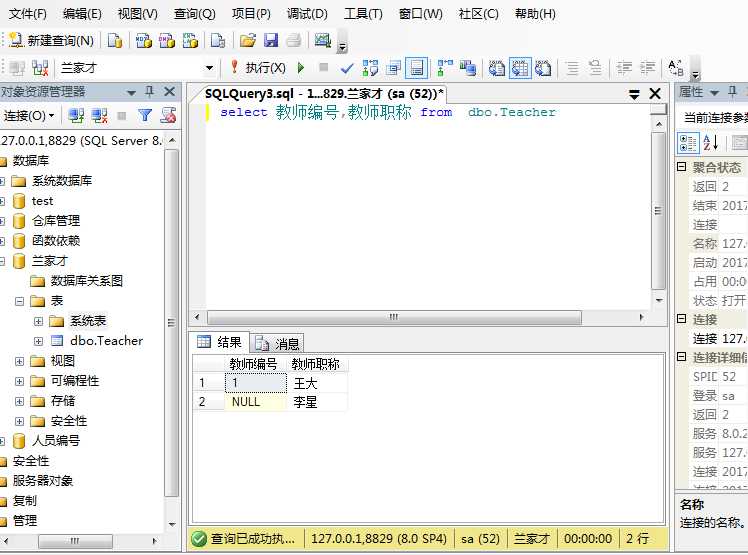Image resolution: width=748 pixels, height=555 pixels.
Task: Toggle auto-hide pin on Properties panel
Action: [x=732, y=91]
